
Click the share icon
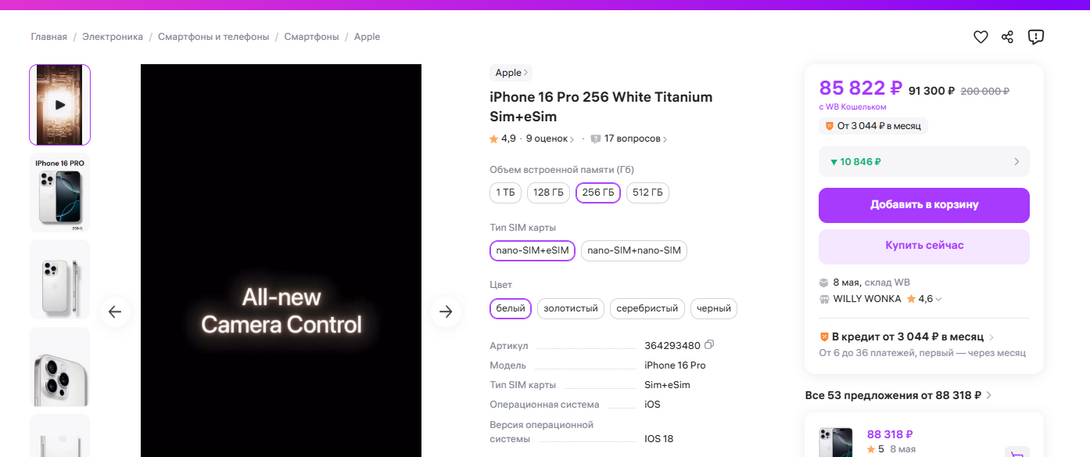[1008, 37]
